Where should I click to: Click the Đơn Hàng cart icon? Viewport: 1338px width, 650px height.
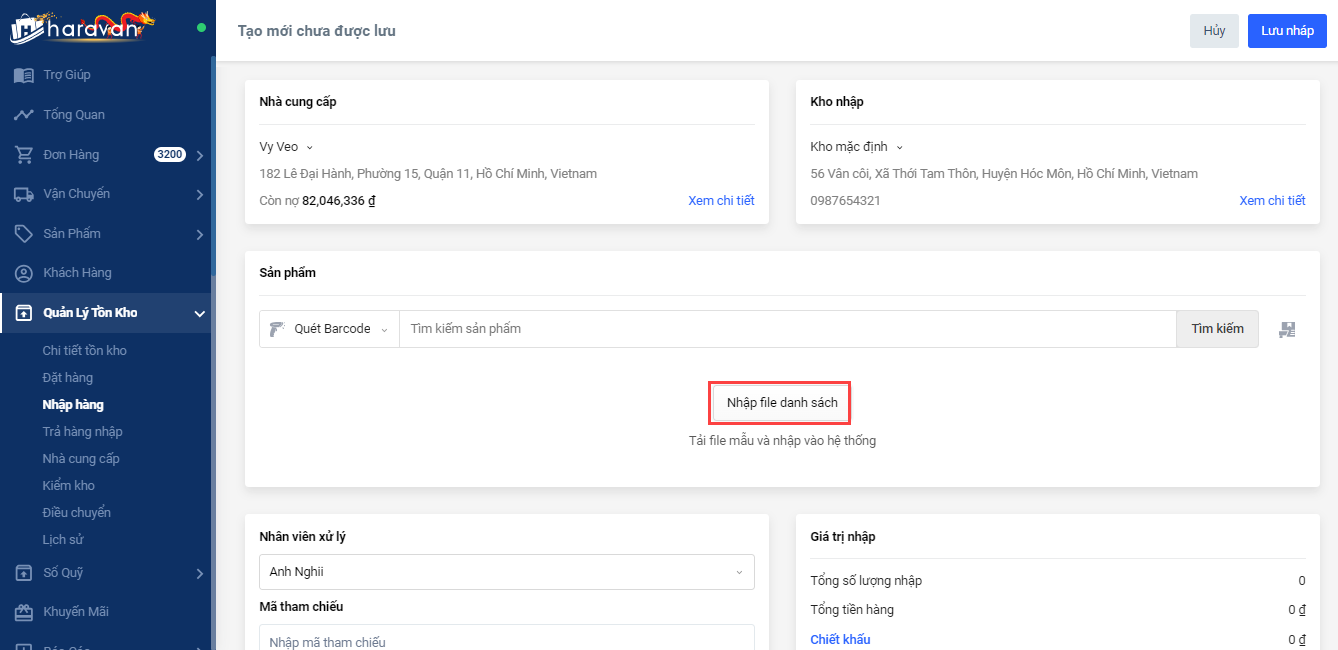click(23, 155)
